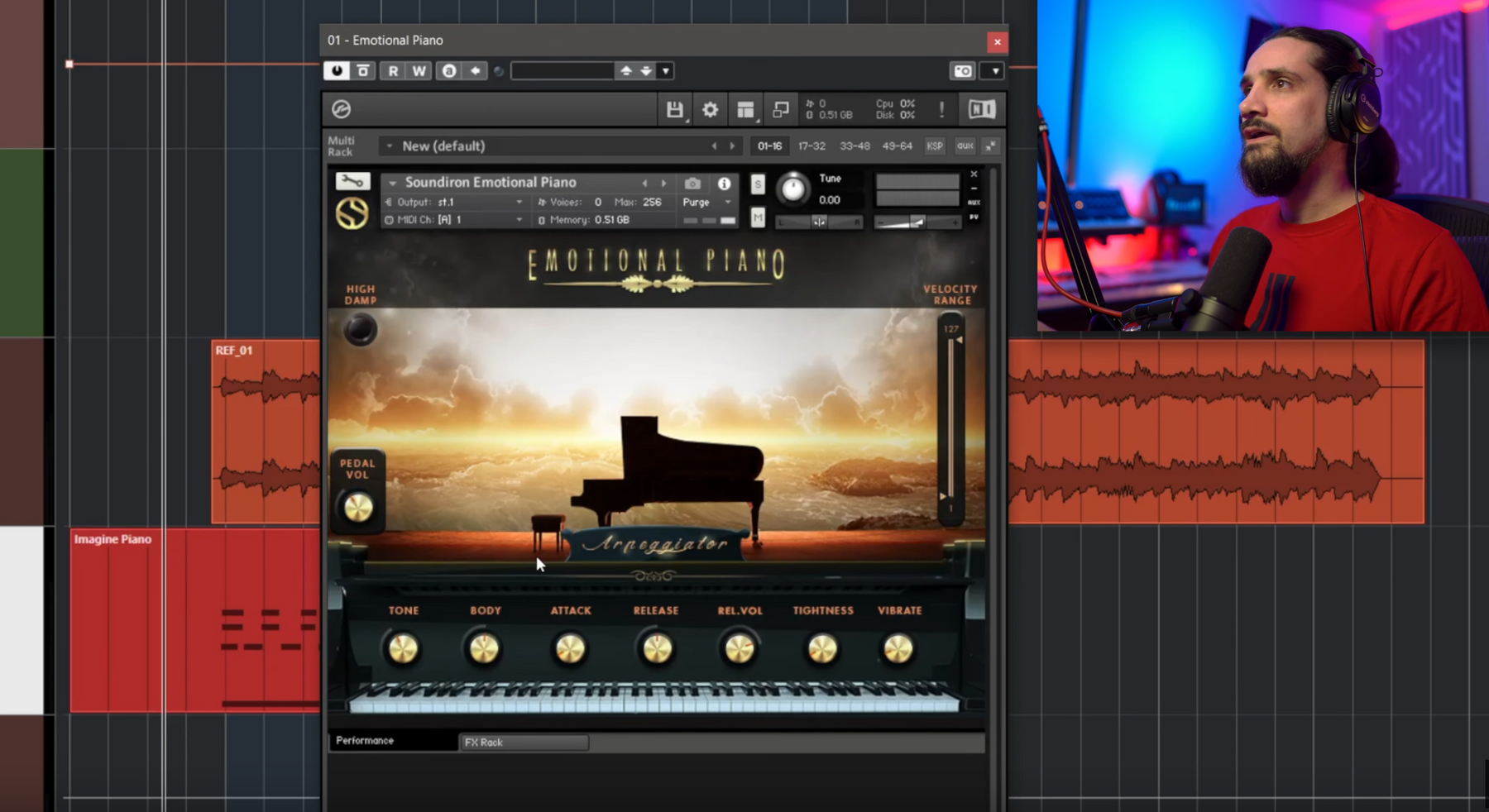Click the High Damp knob
1489x812 pixels.
[x=360, y=330]
